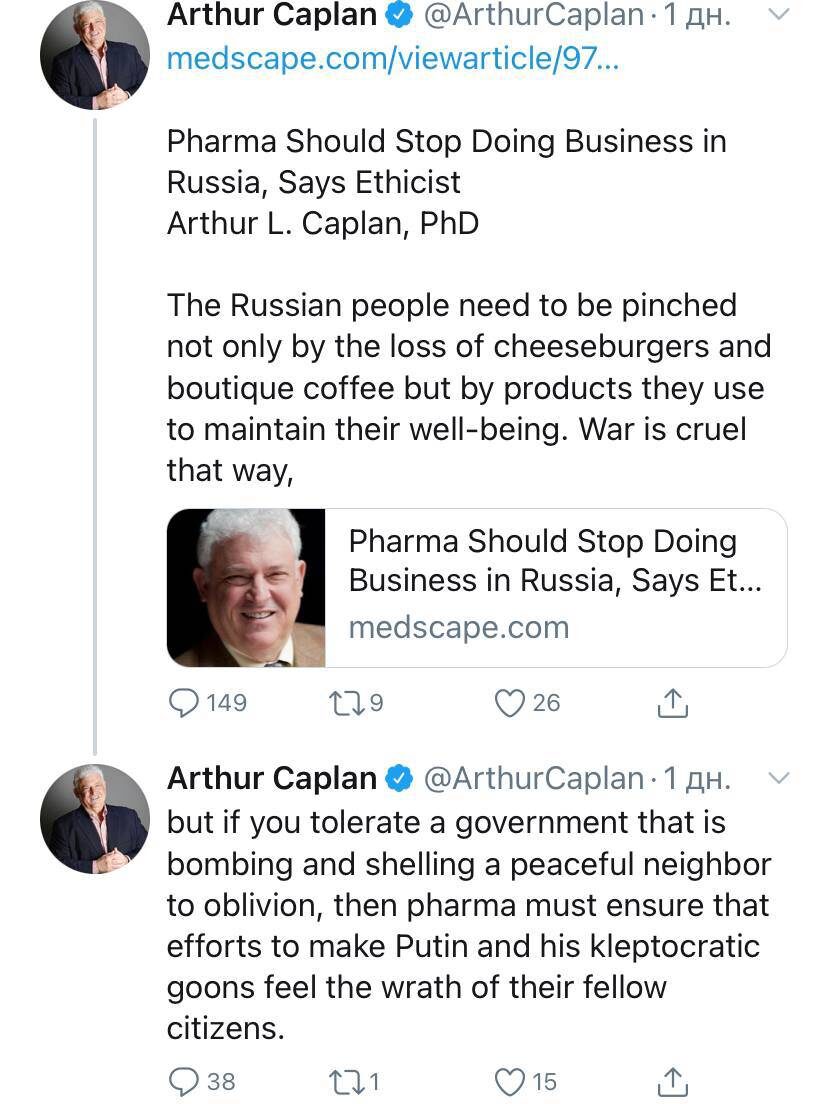Like the first tweet
The image size is (828, 1104).
(x=511, y=703)
